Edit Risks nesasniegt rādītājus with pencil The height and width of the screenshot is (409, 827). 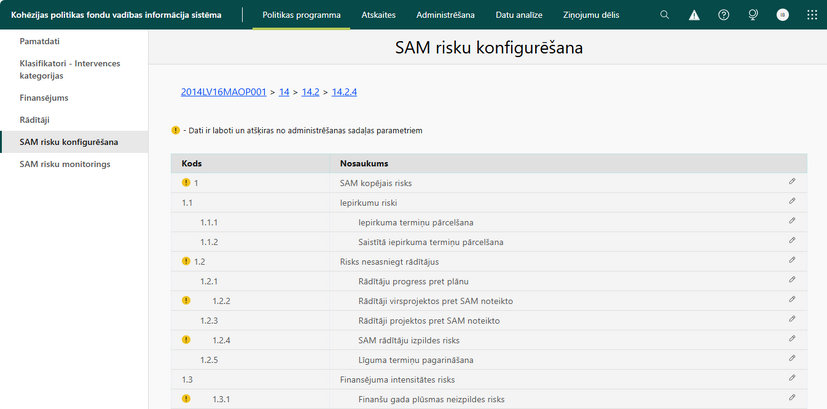click(792, 260)
